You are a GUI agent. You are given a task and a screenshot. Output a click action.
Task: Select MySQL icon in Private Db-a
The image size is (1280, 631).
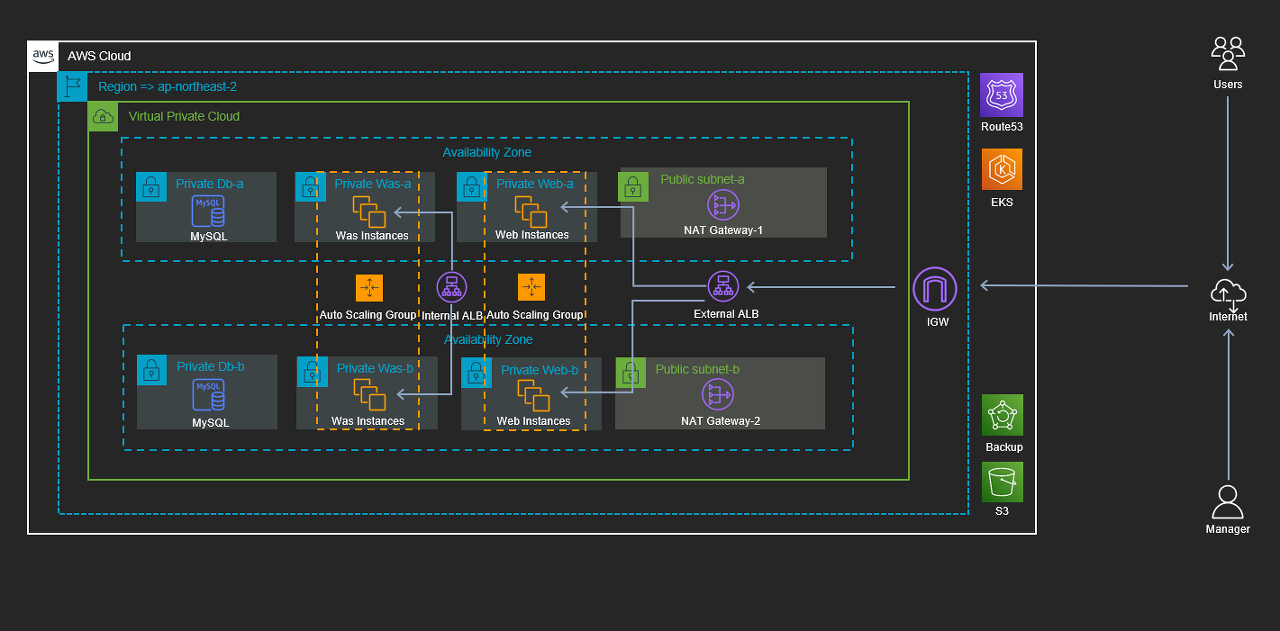(209, 212)
